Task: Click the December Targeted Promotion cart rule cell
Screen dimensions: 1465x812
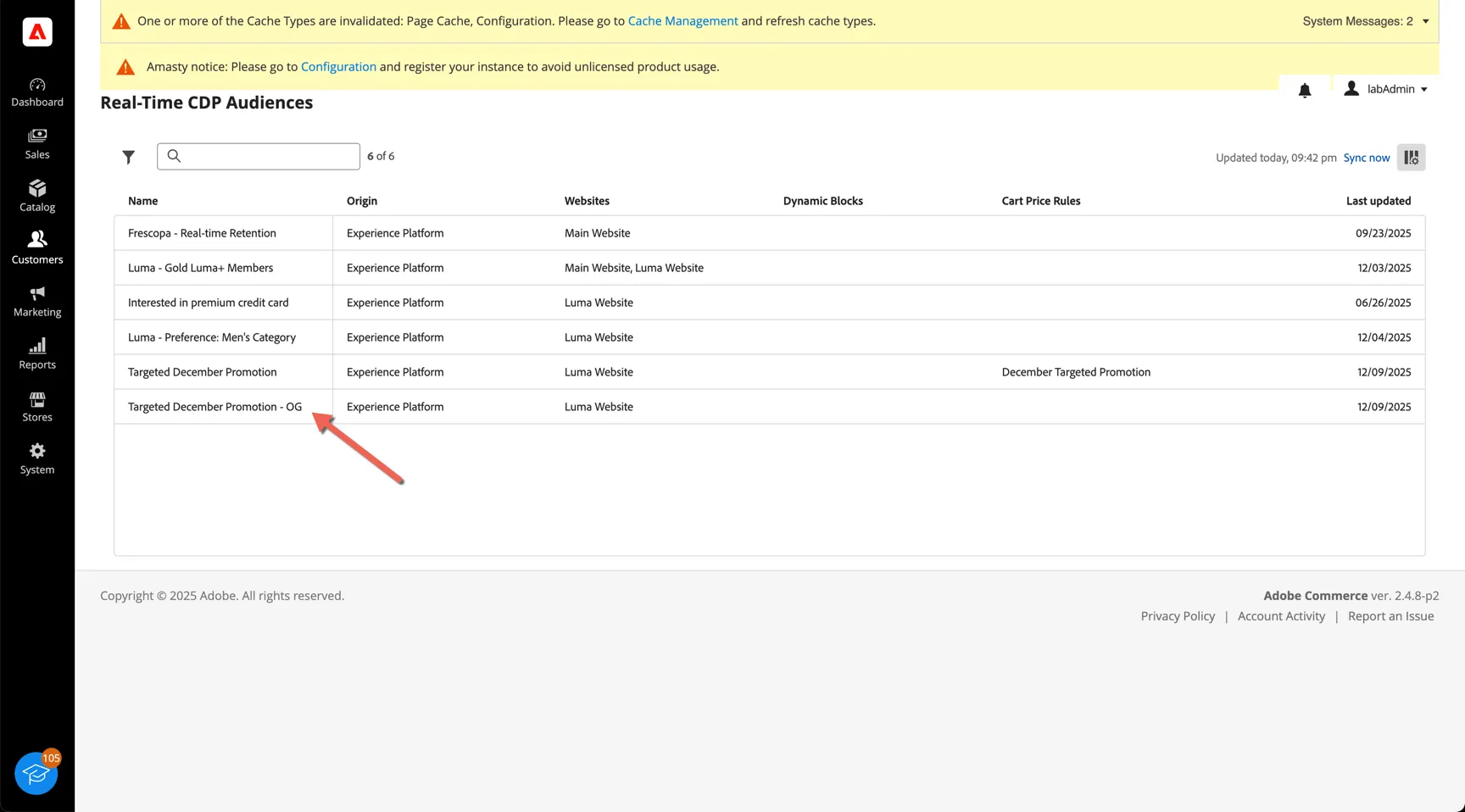Action: [x=1076, y=372]
